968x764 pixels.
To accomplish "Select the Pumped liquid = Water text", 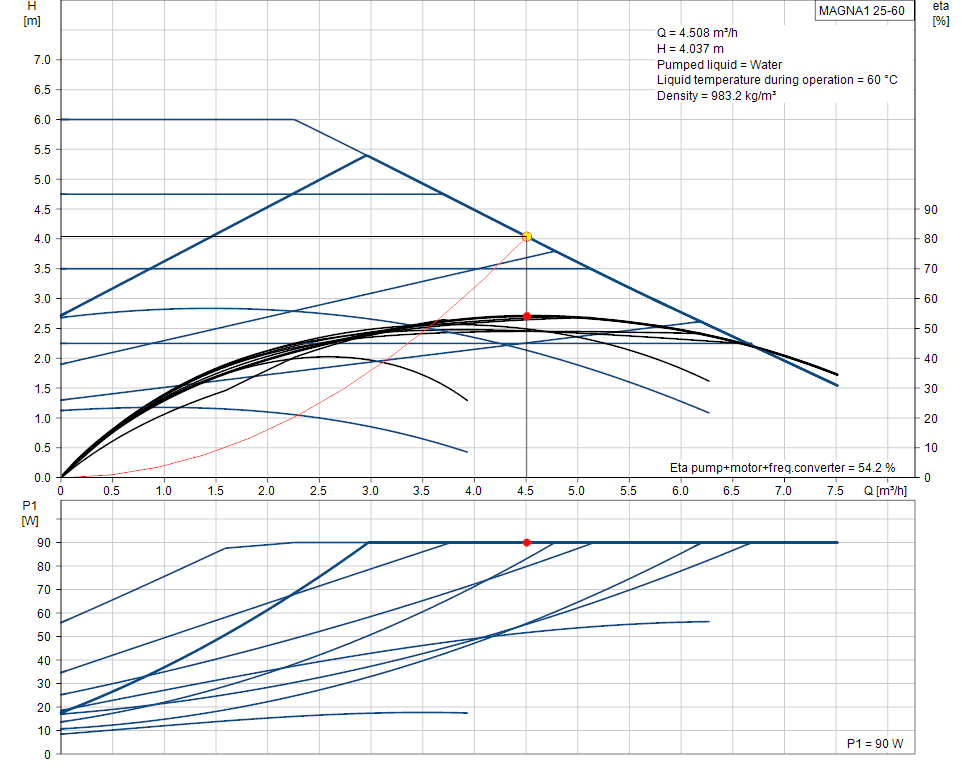I will 719,64.
